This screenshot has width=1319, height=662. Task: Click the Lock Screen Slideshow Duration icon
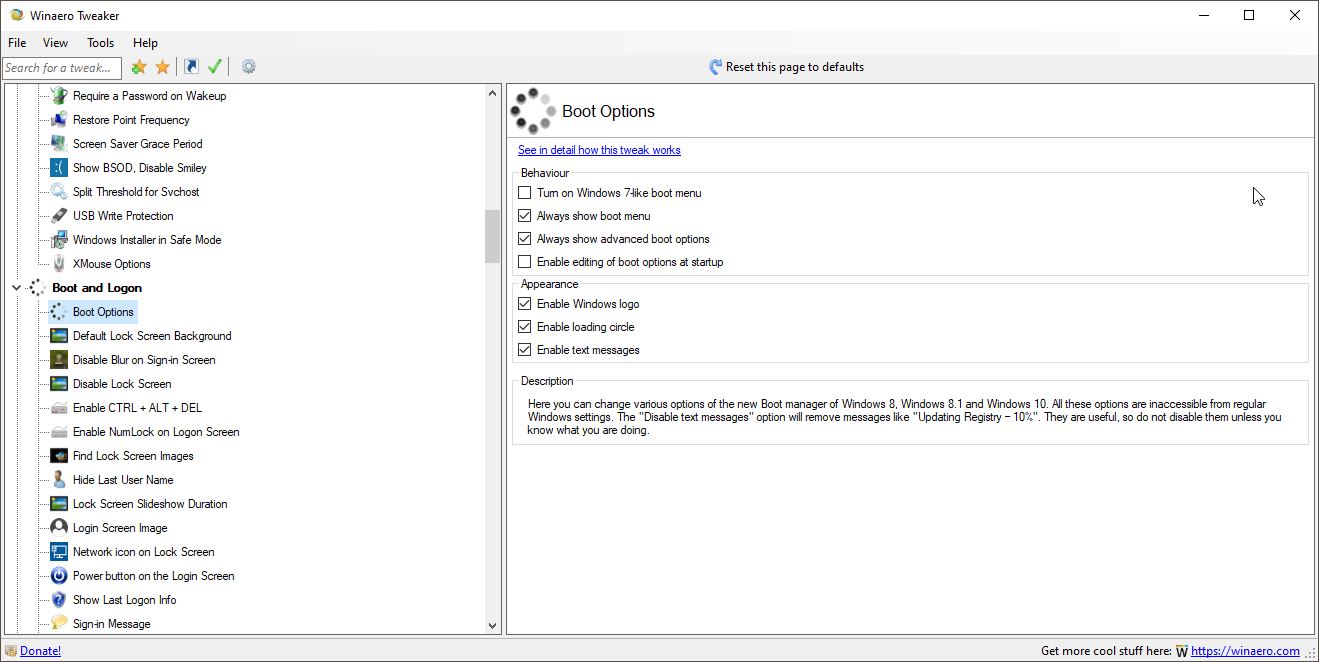(x=59, y=504)
